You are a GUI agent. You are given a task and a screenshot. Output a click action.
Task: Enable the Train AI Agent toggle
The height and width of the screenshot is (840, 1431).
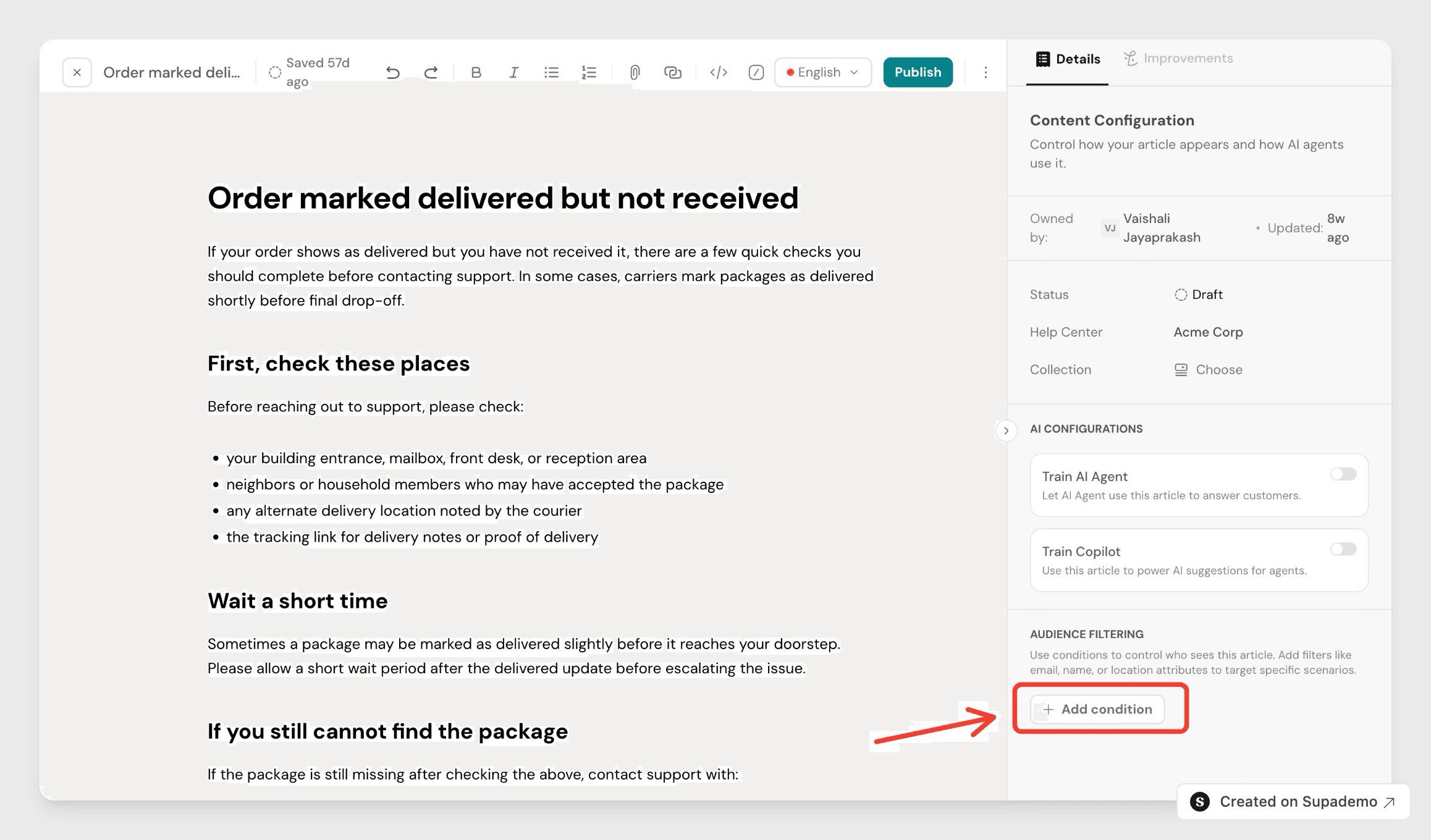tap(1343, 474)
